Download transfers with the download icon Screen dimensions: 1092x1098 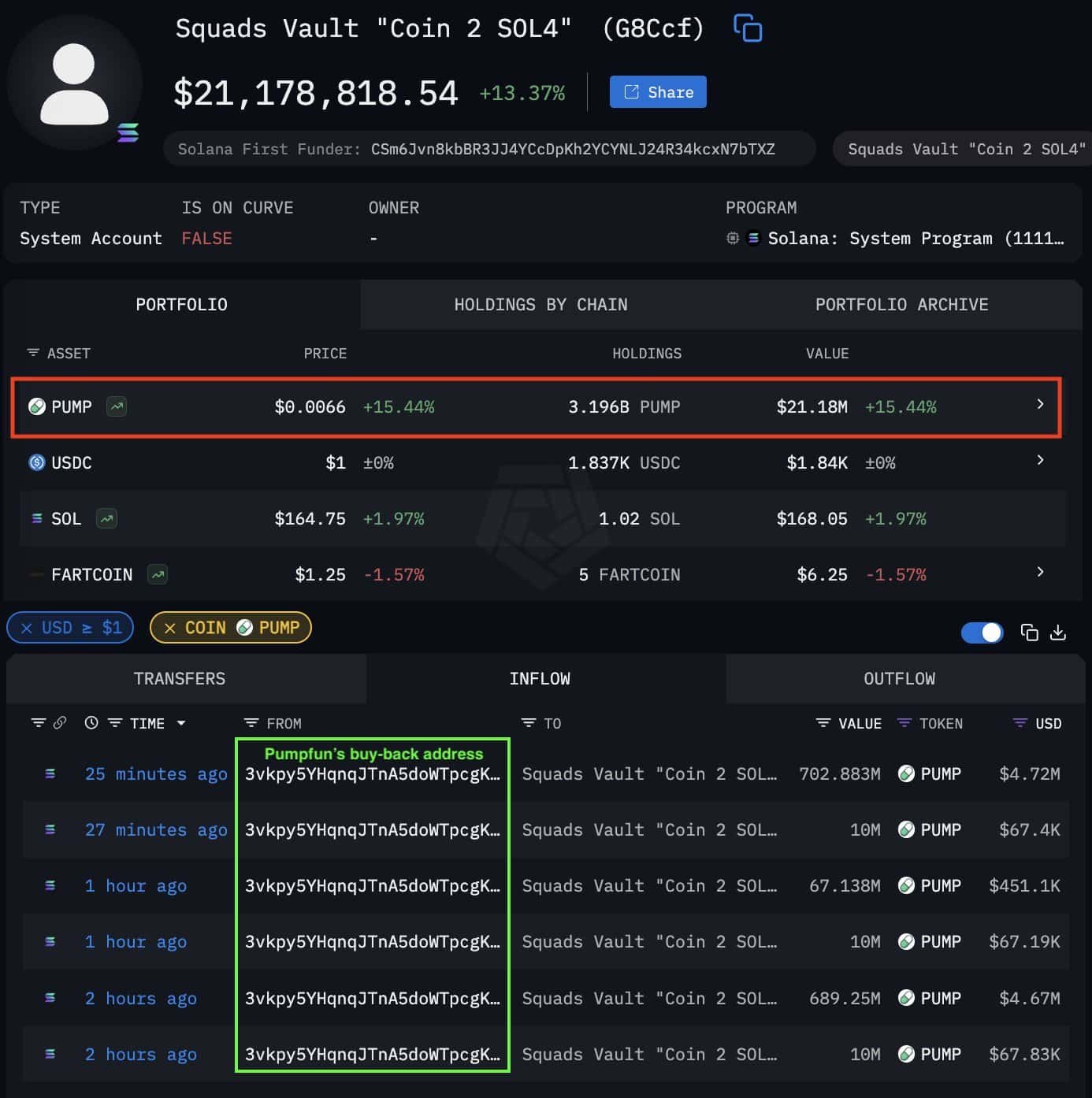tap(1058, 632)
